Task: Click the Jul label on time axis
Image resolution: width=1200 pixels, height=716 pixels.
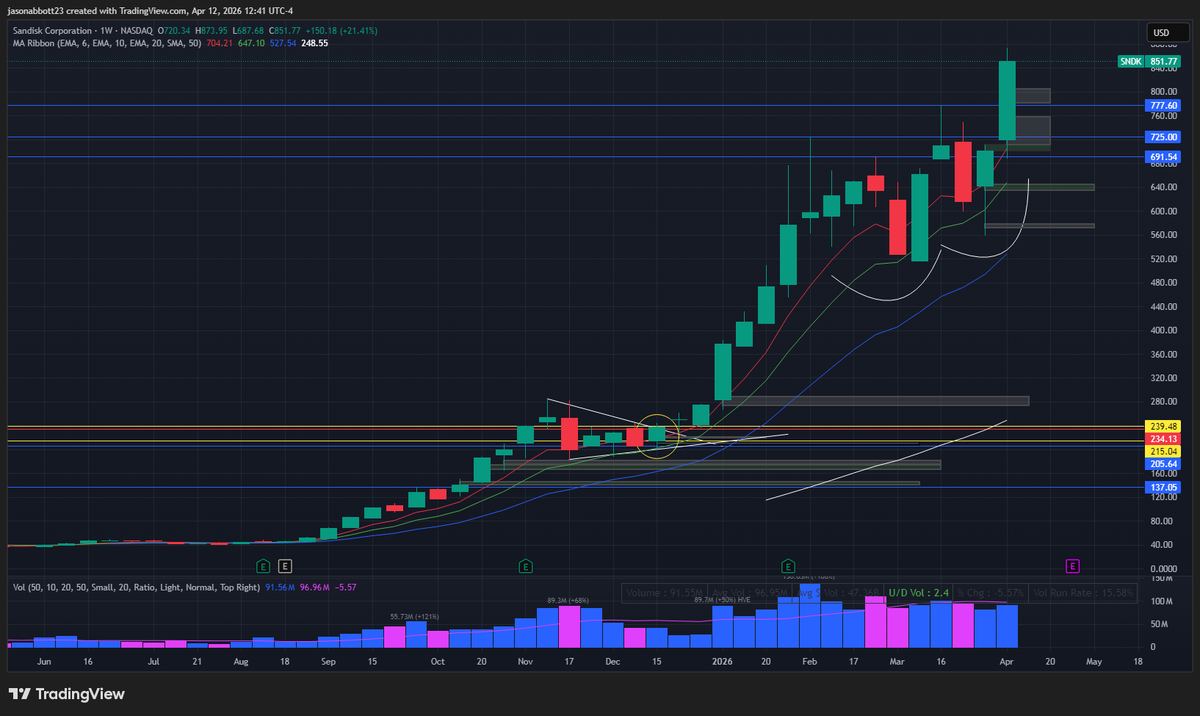Action: tap(153, 661)
